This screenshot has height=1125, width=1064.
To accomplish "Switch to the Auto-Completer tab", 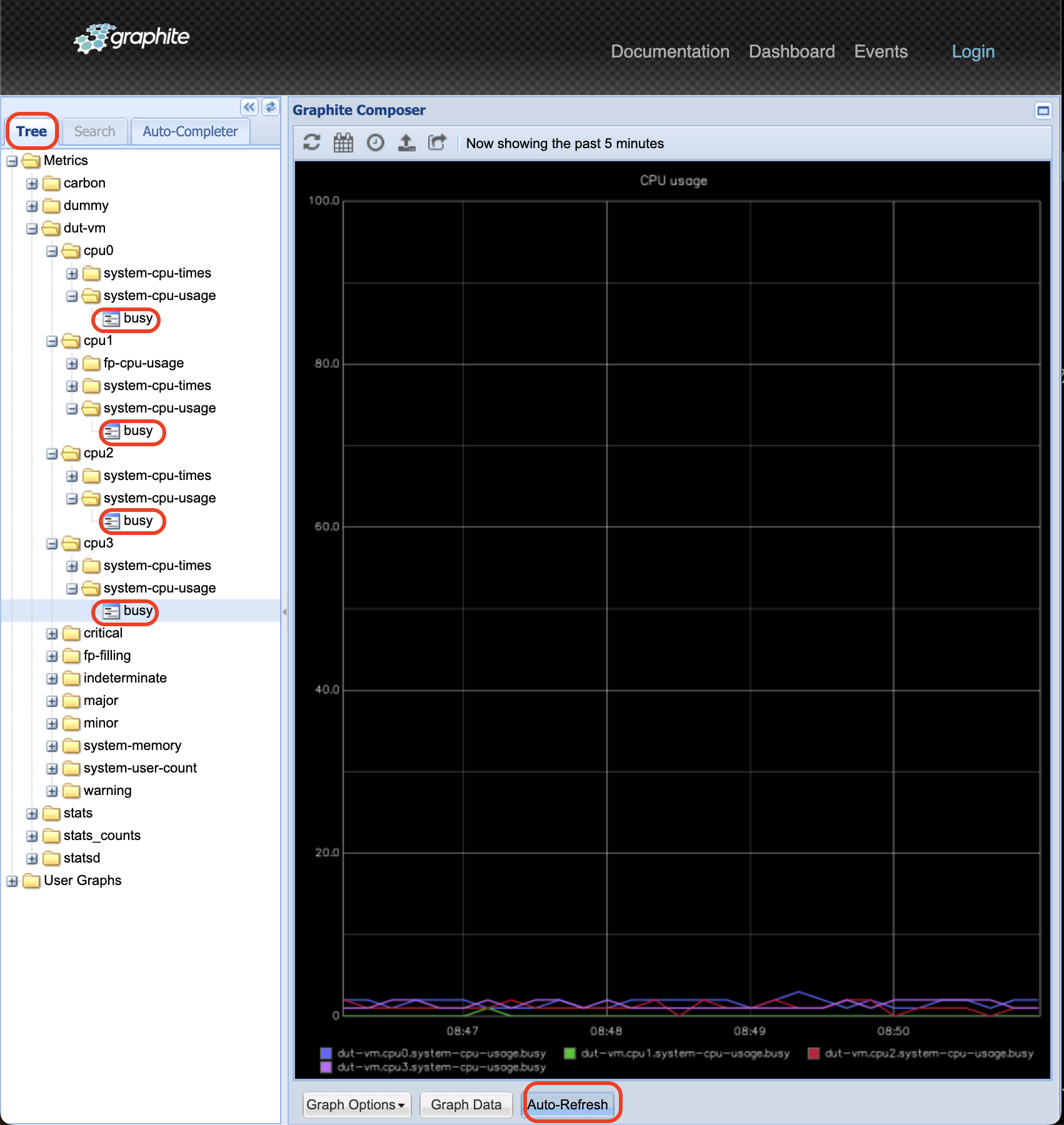I will coord(189,131).
